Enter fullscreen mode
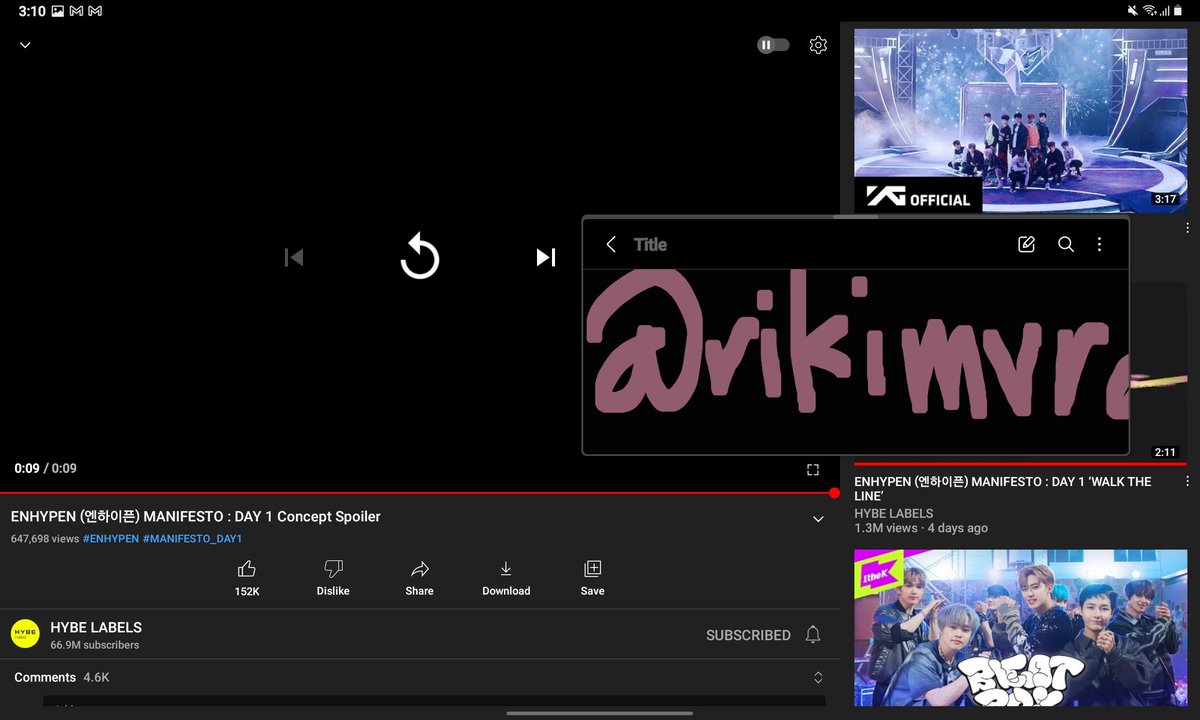This screenshot has width=1200, height=720. click(x=813, y=469)
